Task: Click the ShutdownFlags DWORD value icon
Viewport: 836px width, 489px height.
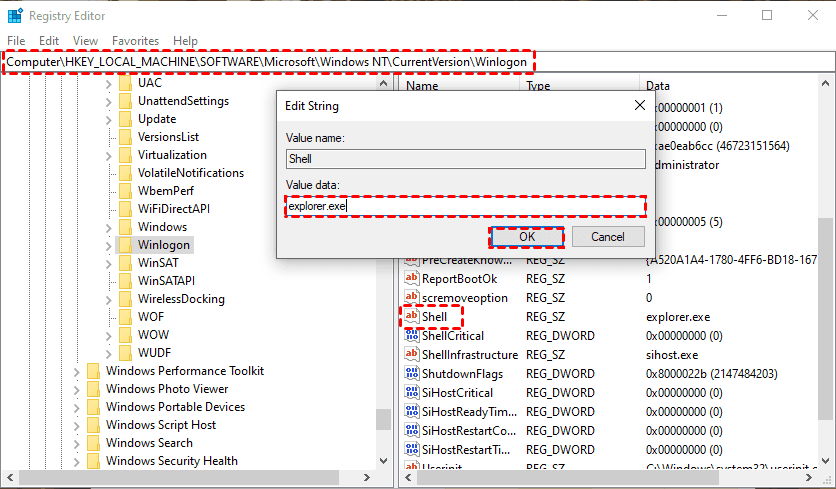Action: click(412, 373)
